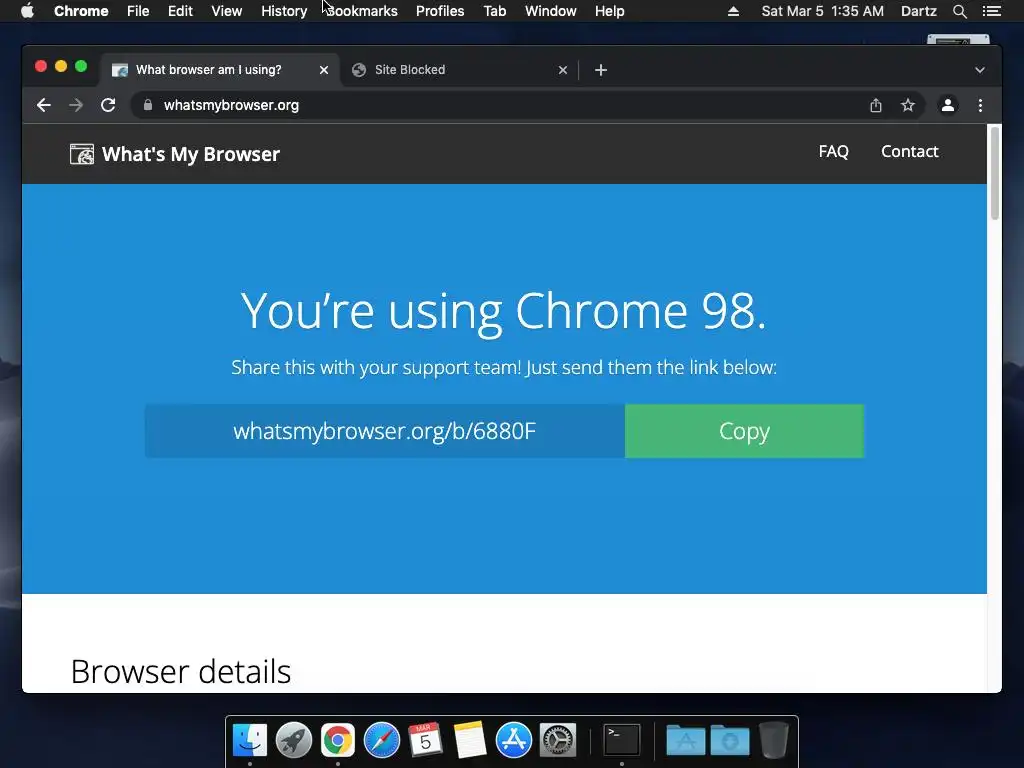Bookmark this page with the star icon

click(908, 105)
